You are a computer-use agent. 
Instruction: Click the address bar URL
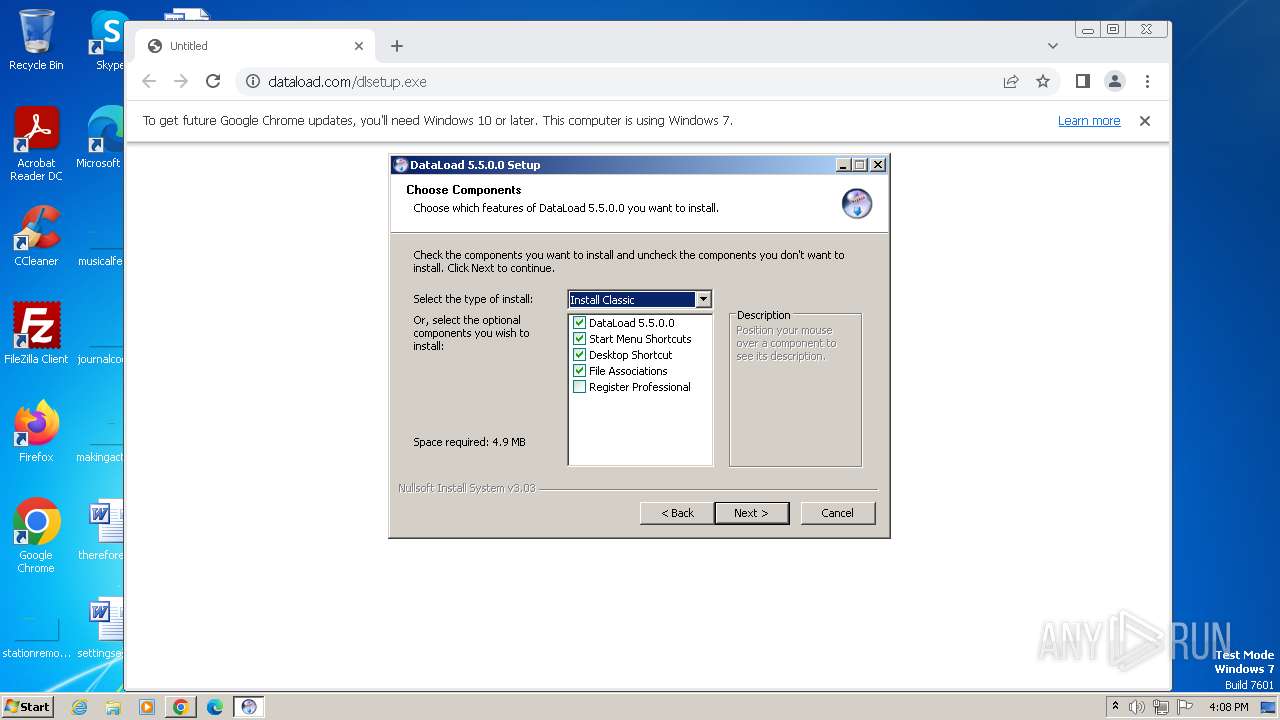tap(347, 82)
